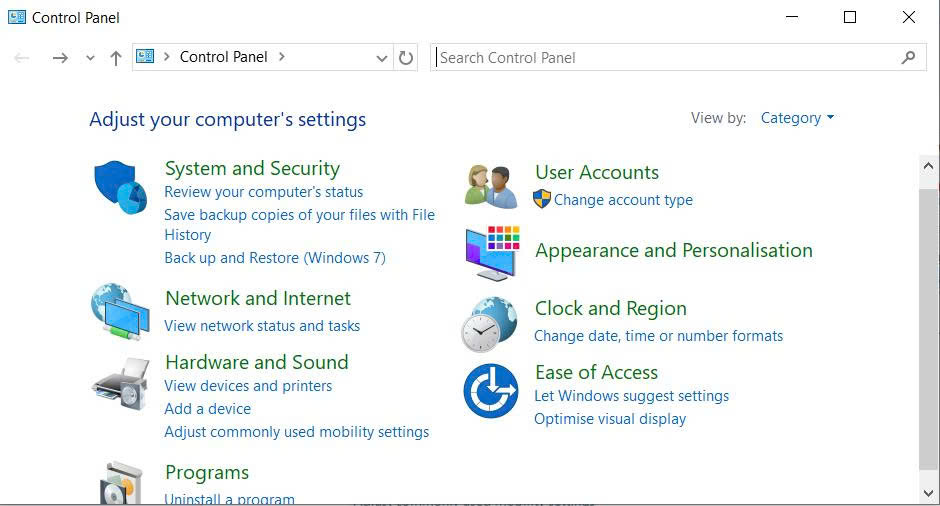This screenshot has height=506, width=940.
Task: Navigate forward with the forward arrow
Action: 60,58
